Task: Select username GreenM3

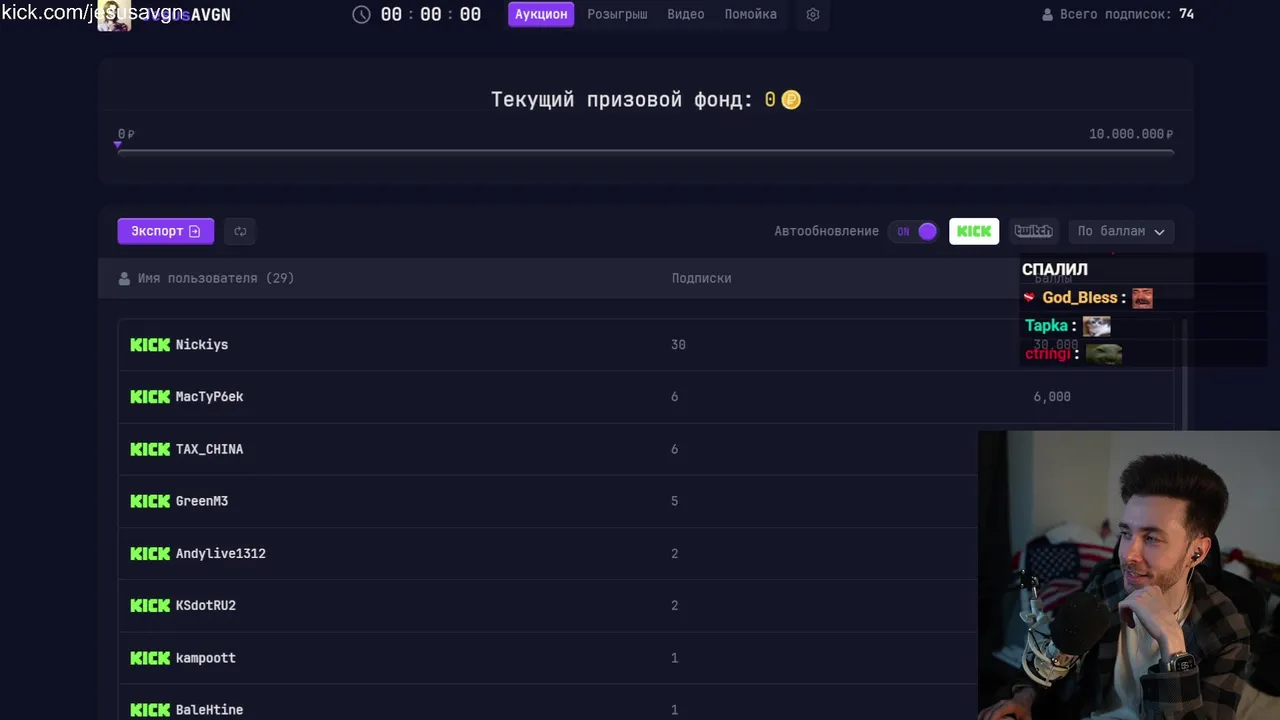Action: pos(202,501)
